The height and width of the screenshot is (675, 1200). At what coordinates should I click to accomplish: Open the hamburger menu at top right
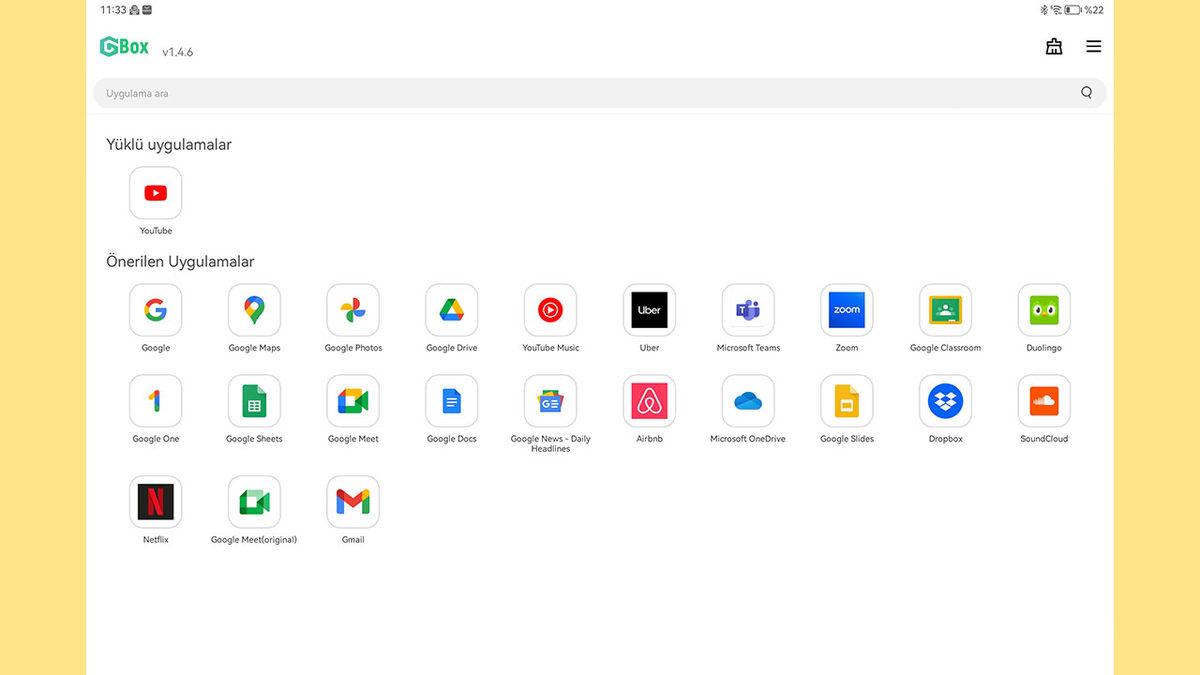coord(1094,46)
